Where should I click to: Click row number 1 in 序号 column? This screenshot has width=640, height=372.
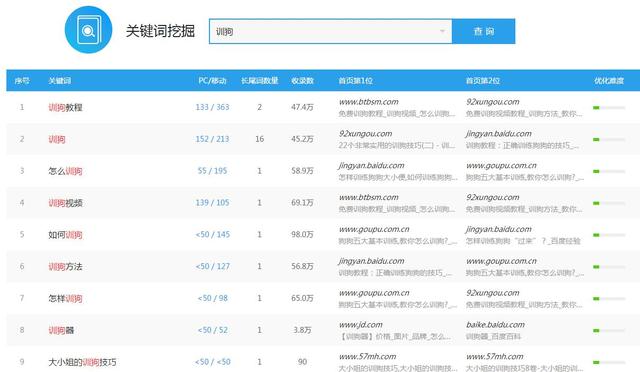click(22, 107)
